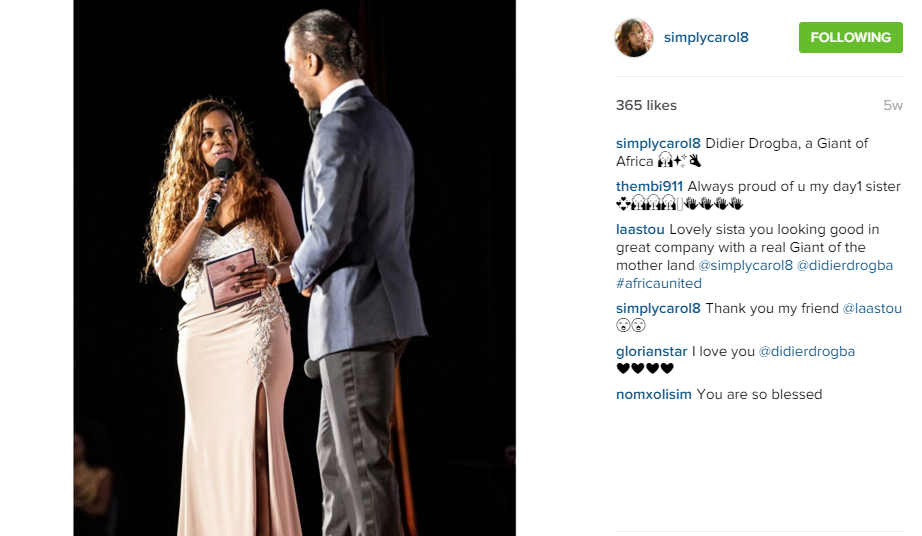This screenshot has height=536, width=922.
Task: Open simplycarol8 username in post header
Action: click(706, 38)
